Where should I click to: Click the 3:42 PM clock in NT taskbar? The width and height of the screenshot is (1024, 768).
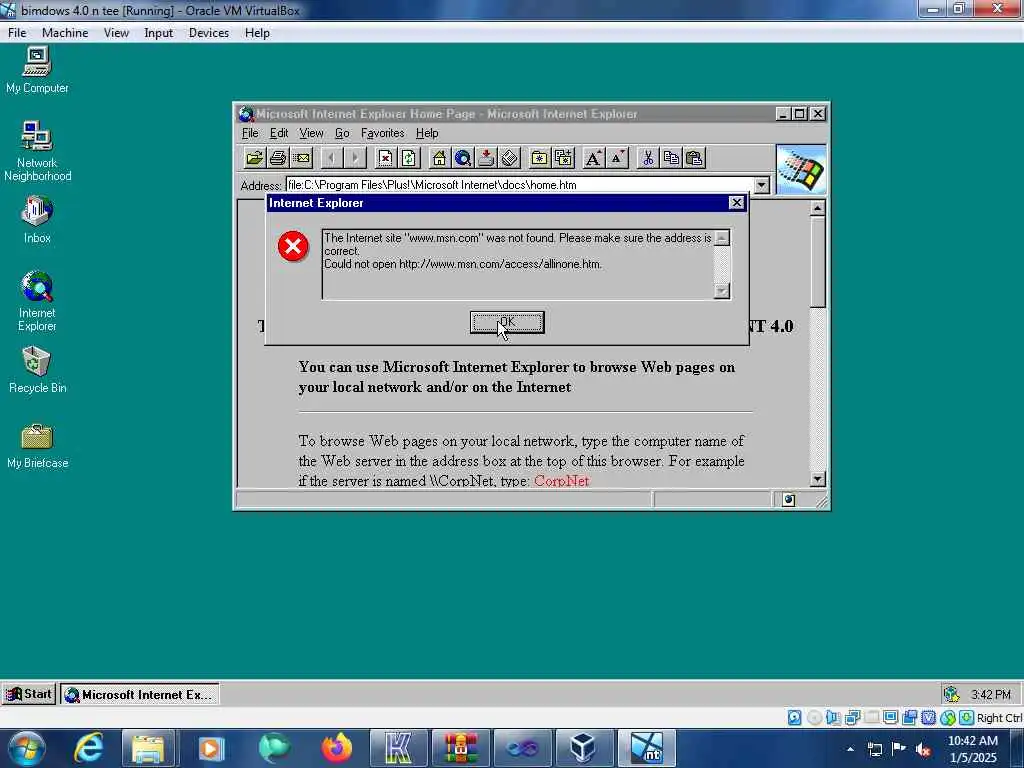coord(991,694)
